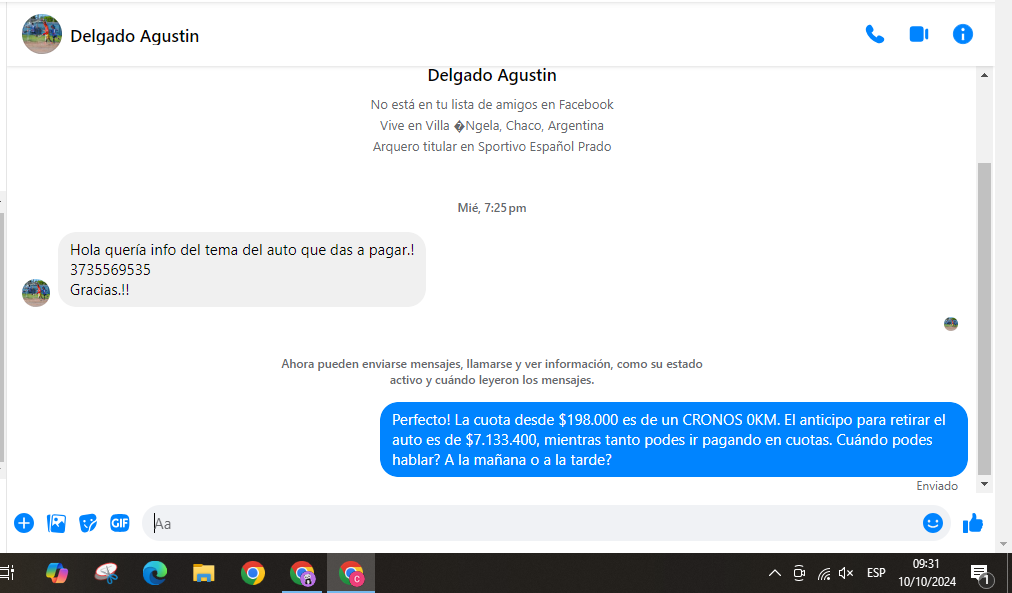Send a thumbs-up like
1012x593 pixels.
972,523
